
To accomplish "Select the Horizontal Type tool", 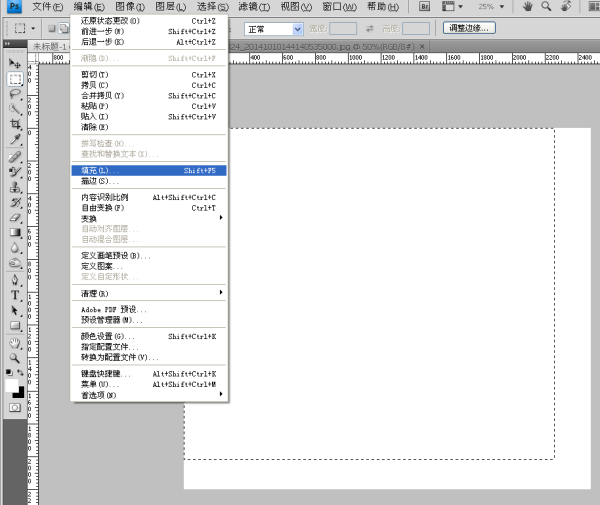I will click(15, 295).
